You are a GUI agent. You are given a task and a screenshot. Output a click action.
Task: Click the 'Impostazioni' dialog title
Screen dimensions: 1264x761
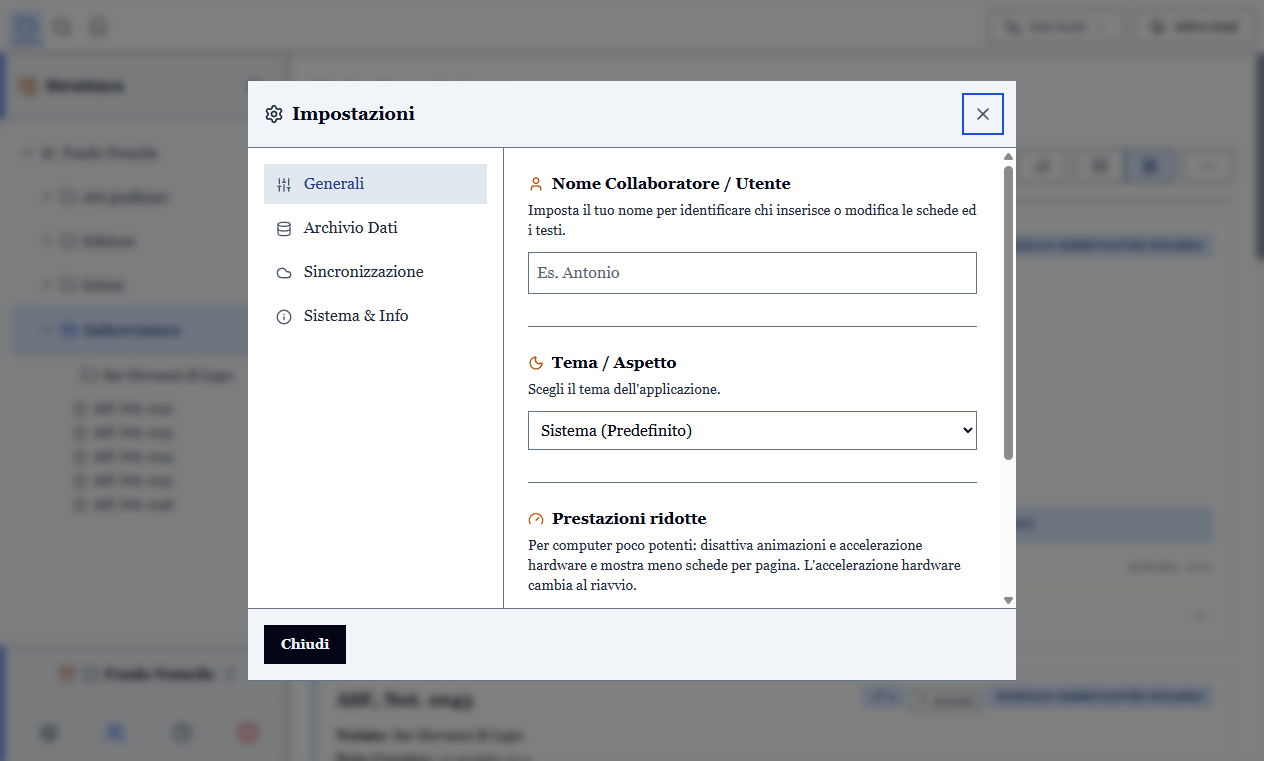coord(353,114)
